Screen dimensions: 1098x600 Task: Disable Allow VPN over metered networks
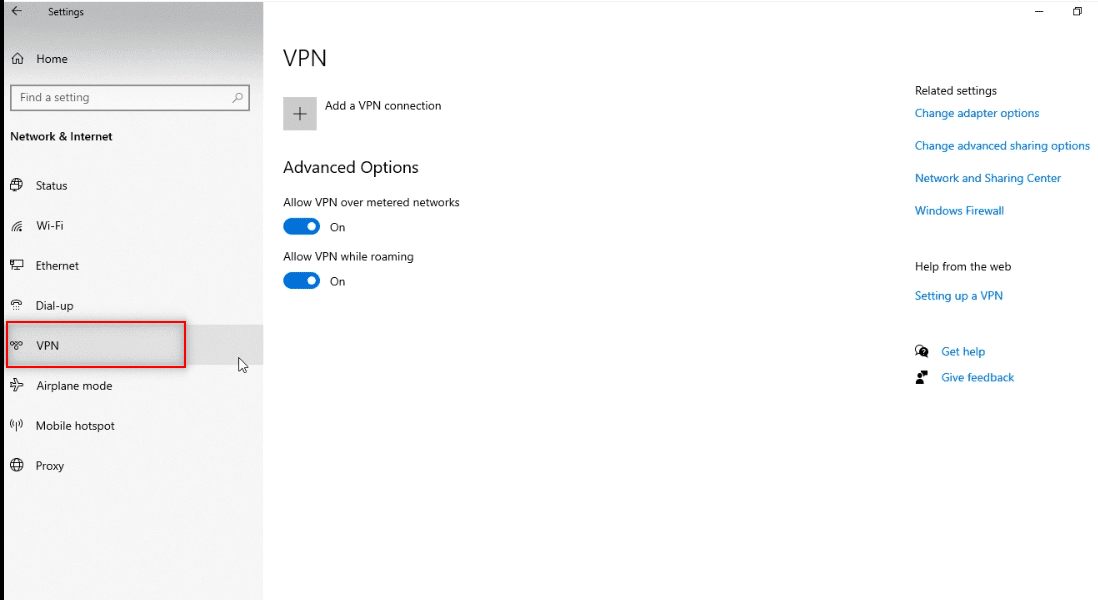point(301,226)
